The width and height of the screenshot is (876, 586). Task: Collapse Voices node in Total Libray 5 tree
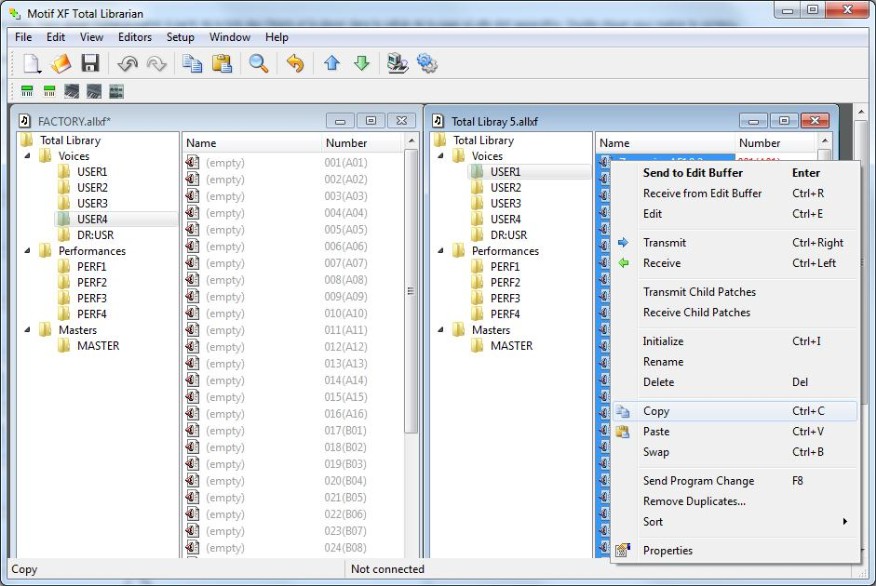coord(441,156)
